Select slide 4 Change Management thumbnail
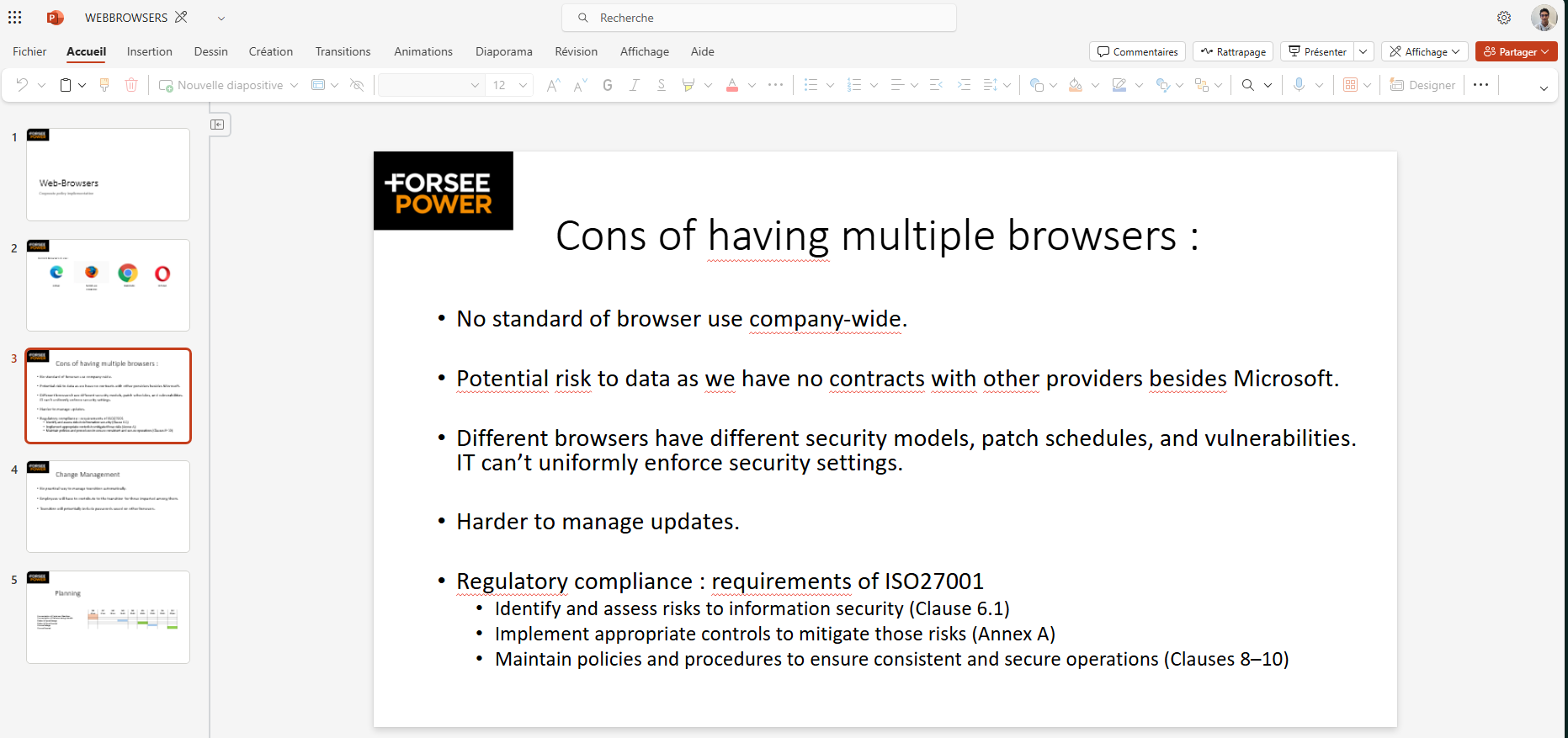 [108, 506]
